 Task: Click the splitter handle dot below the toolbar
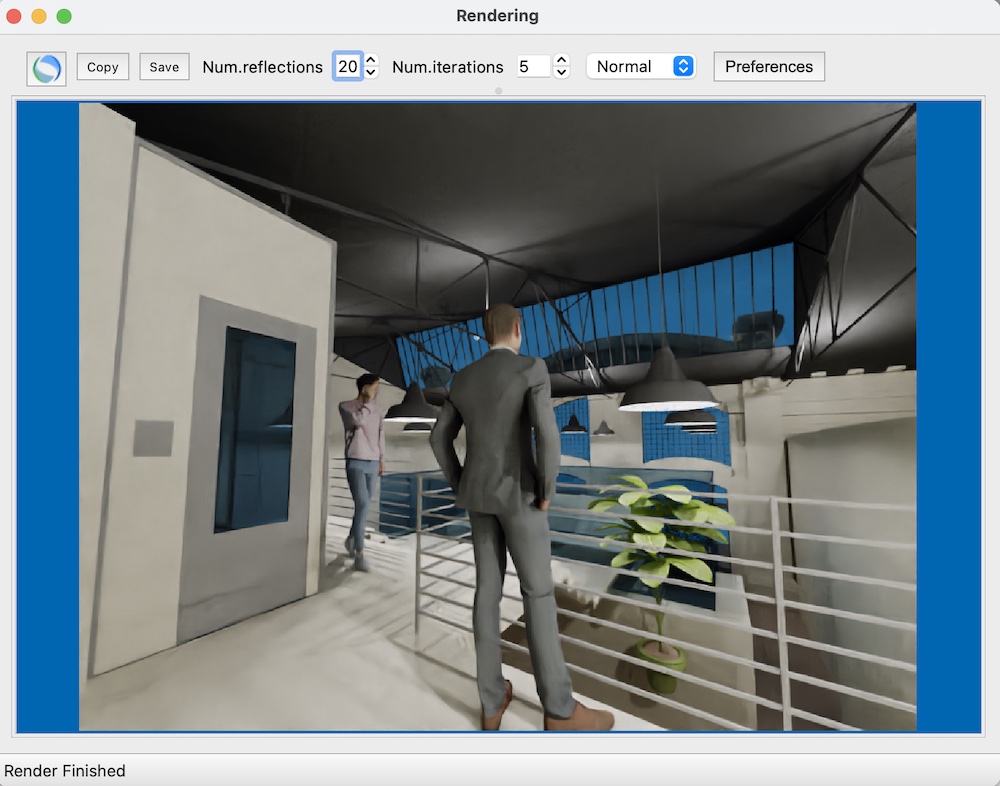coord(499,91)
